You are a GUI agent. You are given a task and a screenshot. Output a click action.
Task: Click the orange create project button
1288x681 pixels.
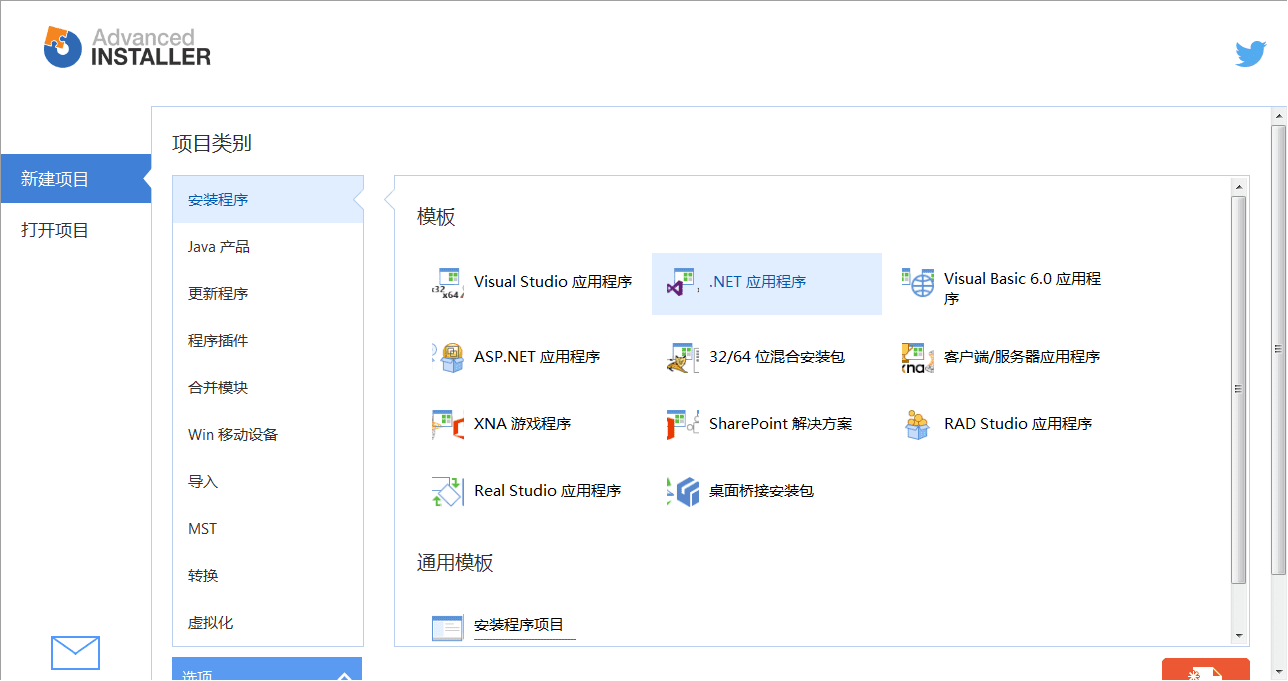(1206, 670)
